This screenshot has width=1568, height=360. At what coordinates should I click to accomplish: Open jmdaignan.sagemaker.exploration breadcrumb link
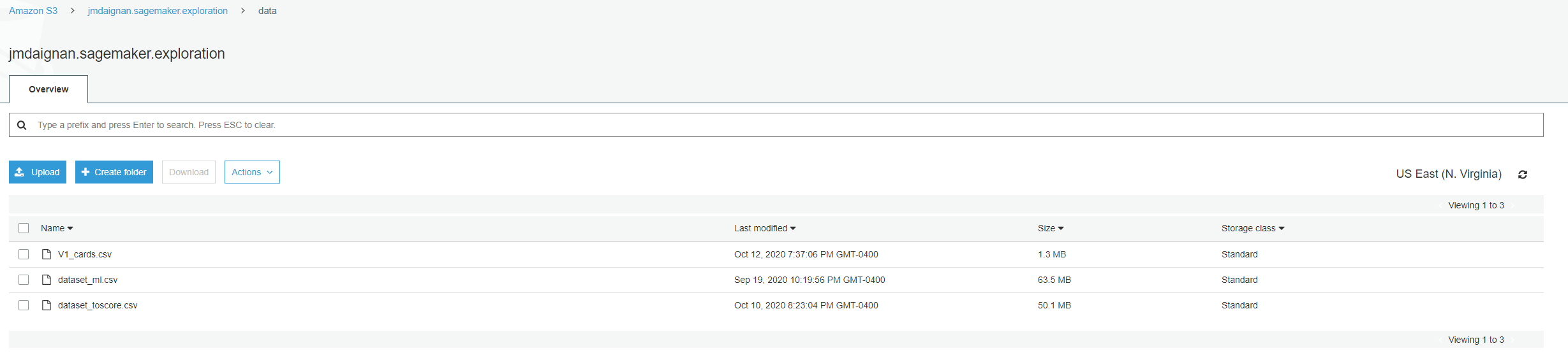[x=158, y=11]
